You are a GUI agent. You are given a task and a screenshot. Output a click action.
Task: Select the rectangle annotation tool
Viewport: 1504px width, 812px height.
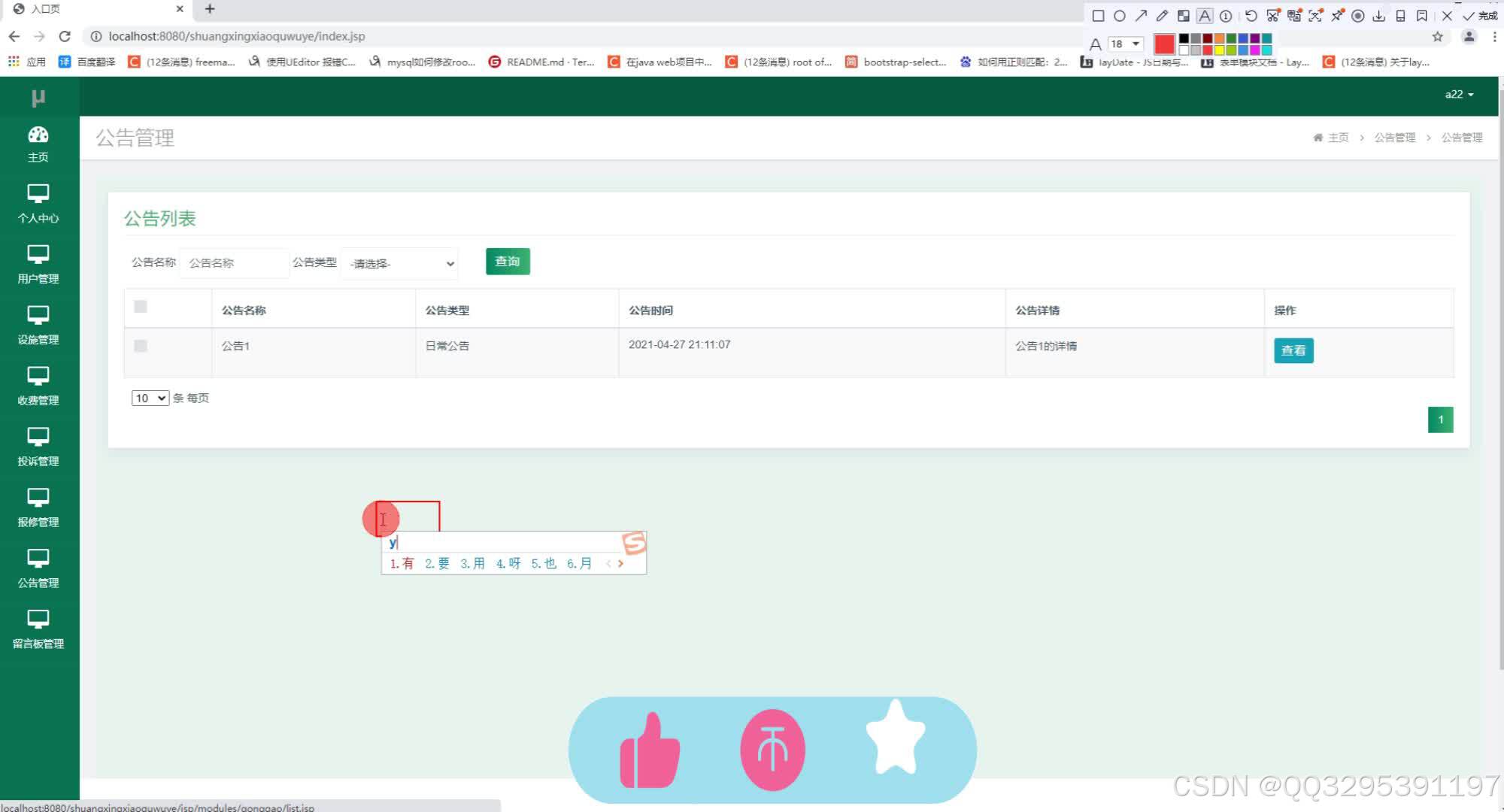coord(1098,16)
